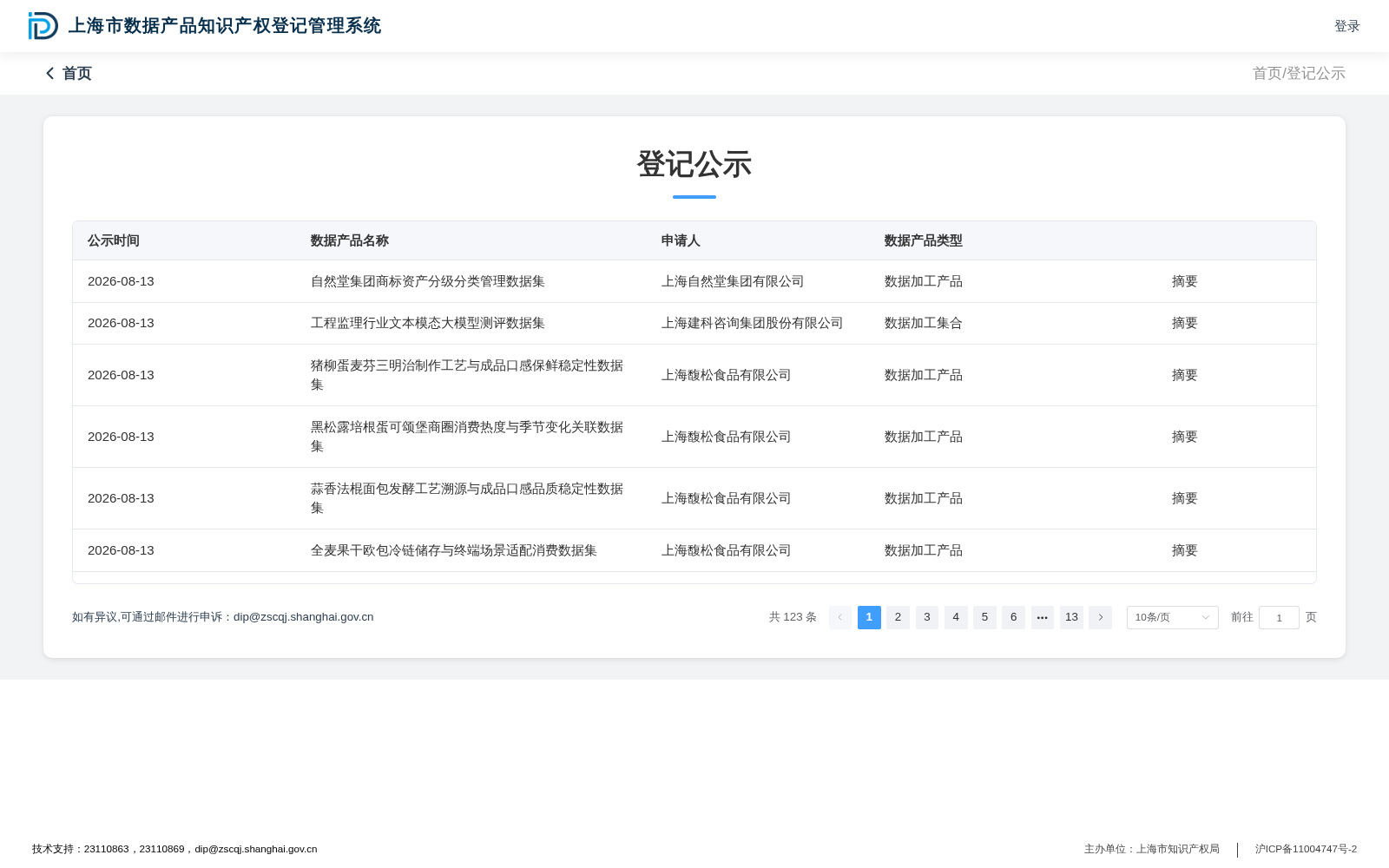Screen dimensions: 1389x868
Task: Select page 4 in the pagination
Action: (956, 617)
